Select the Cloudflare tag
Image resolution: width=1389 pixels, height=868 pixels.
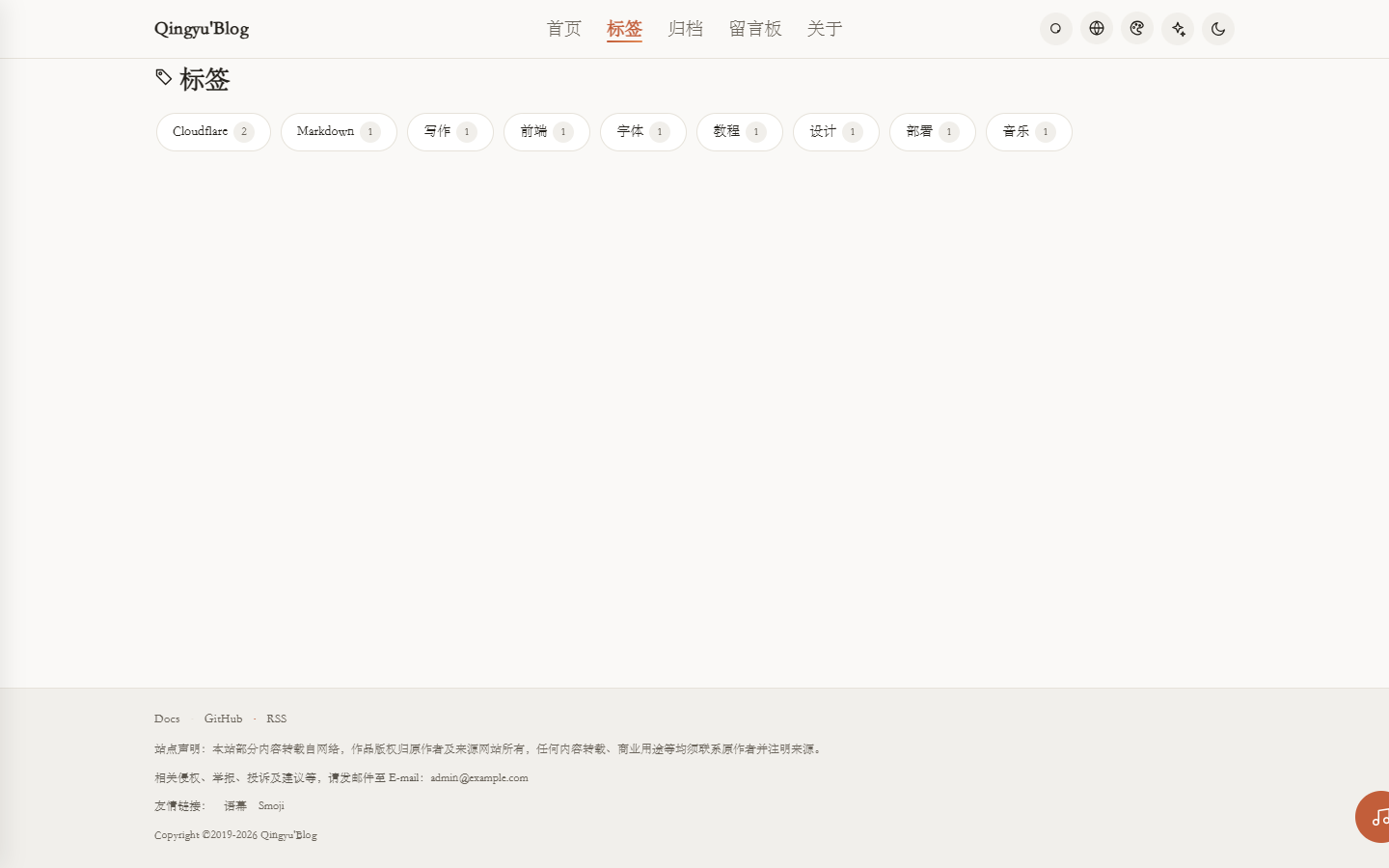point(213,132)
